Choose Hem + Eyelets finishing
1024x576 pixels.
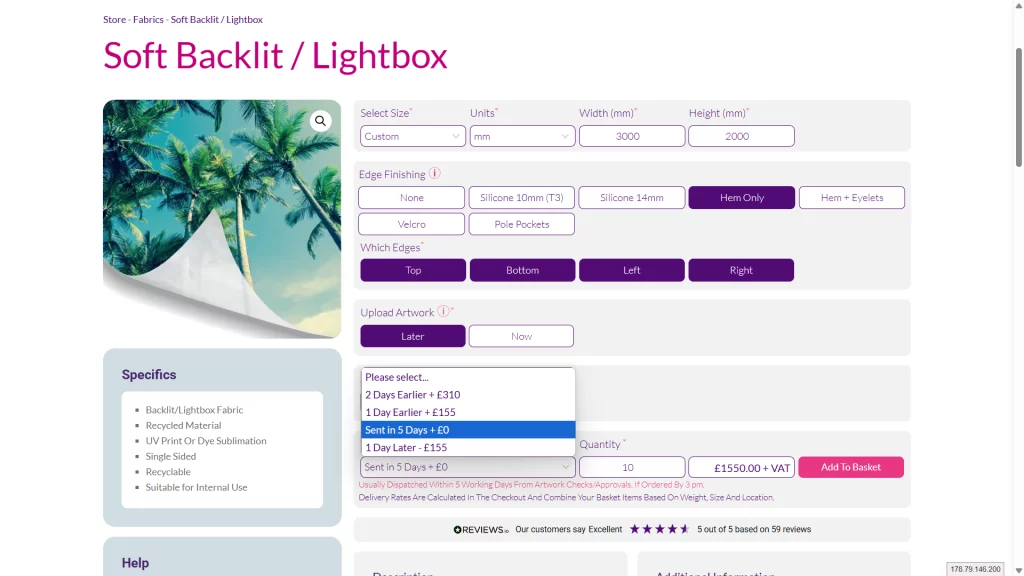[851, 198]
